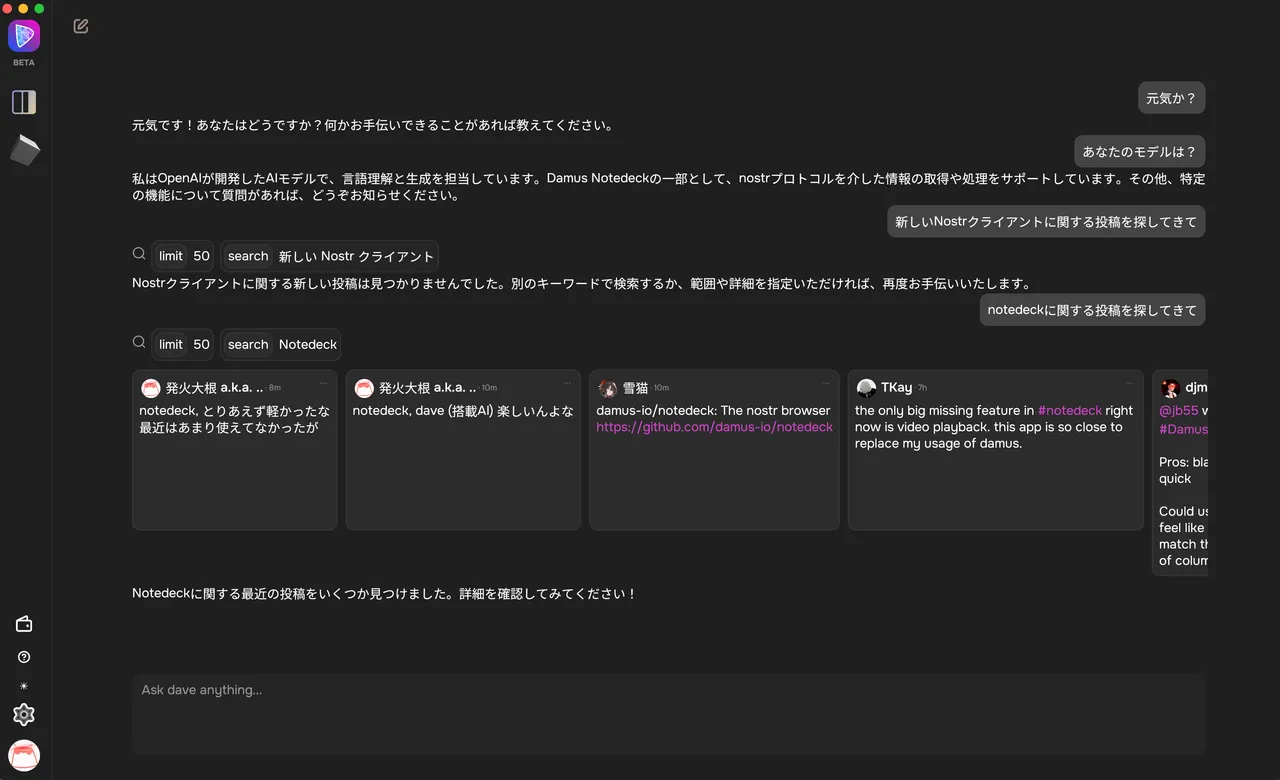Click the note text "damus-io/notedeck: The nostr browser"
This screenshot has height=780, width=1280.
pos(713,410)
